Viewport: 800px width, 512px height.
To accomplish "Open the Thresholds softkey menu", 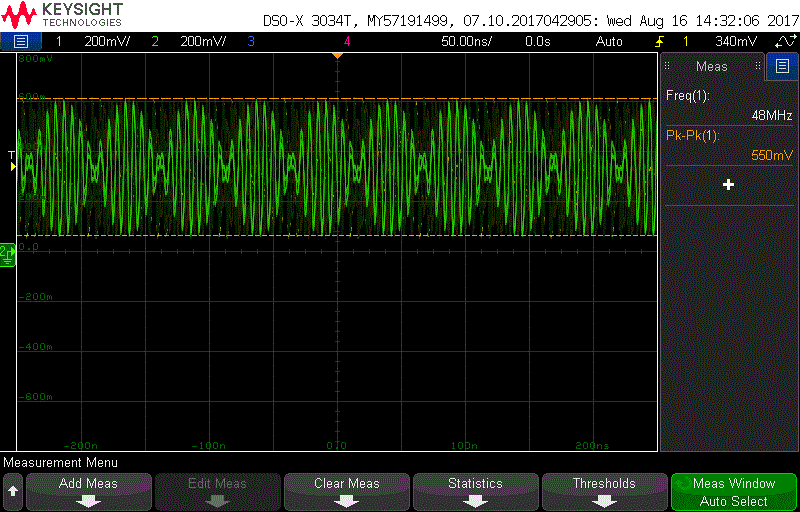I will click(605, 491).
